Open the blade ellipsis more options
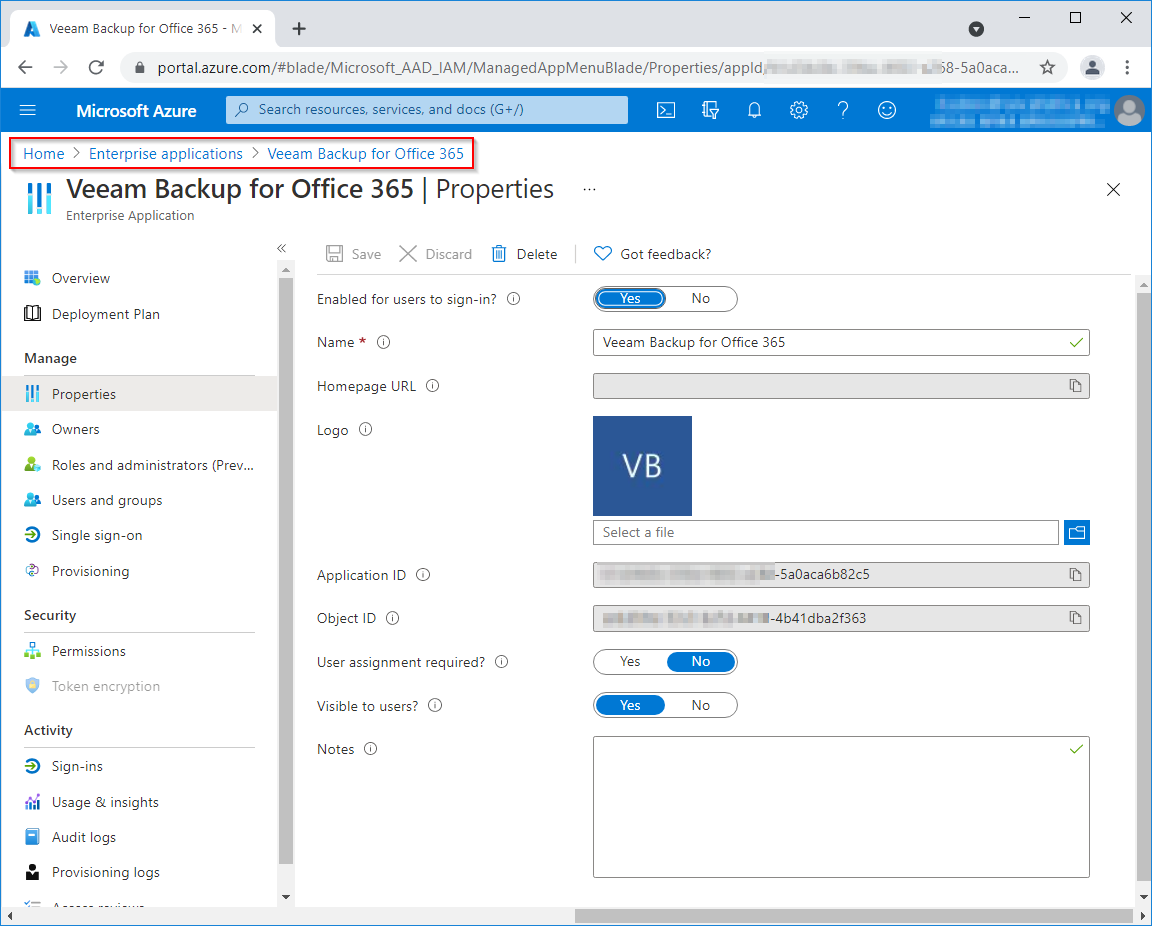The width and height of the screenshot is (1152, 926). tap(589, 190)
